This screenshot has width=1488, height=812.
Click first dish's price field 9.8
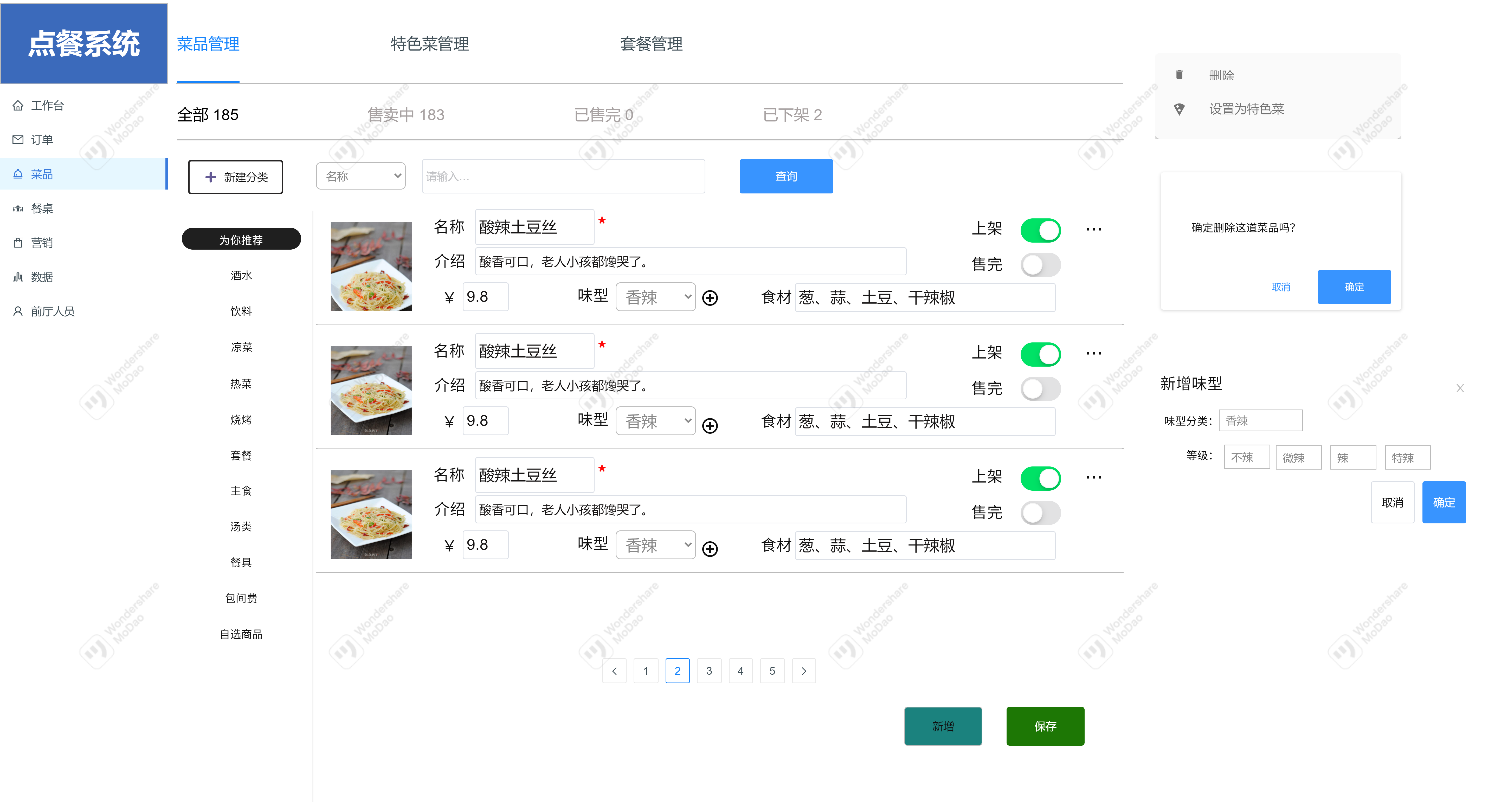coord(485,297)
